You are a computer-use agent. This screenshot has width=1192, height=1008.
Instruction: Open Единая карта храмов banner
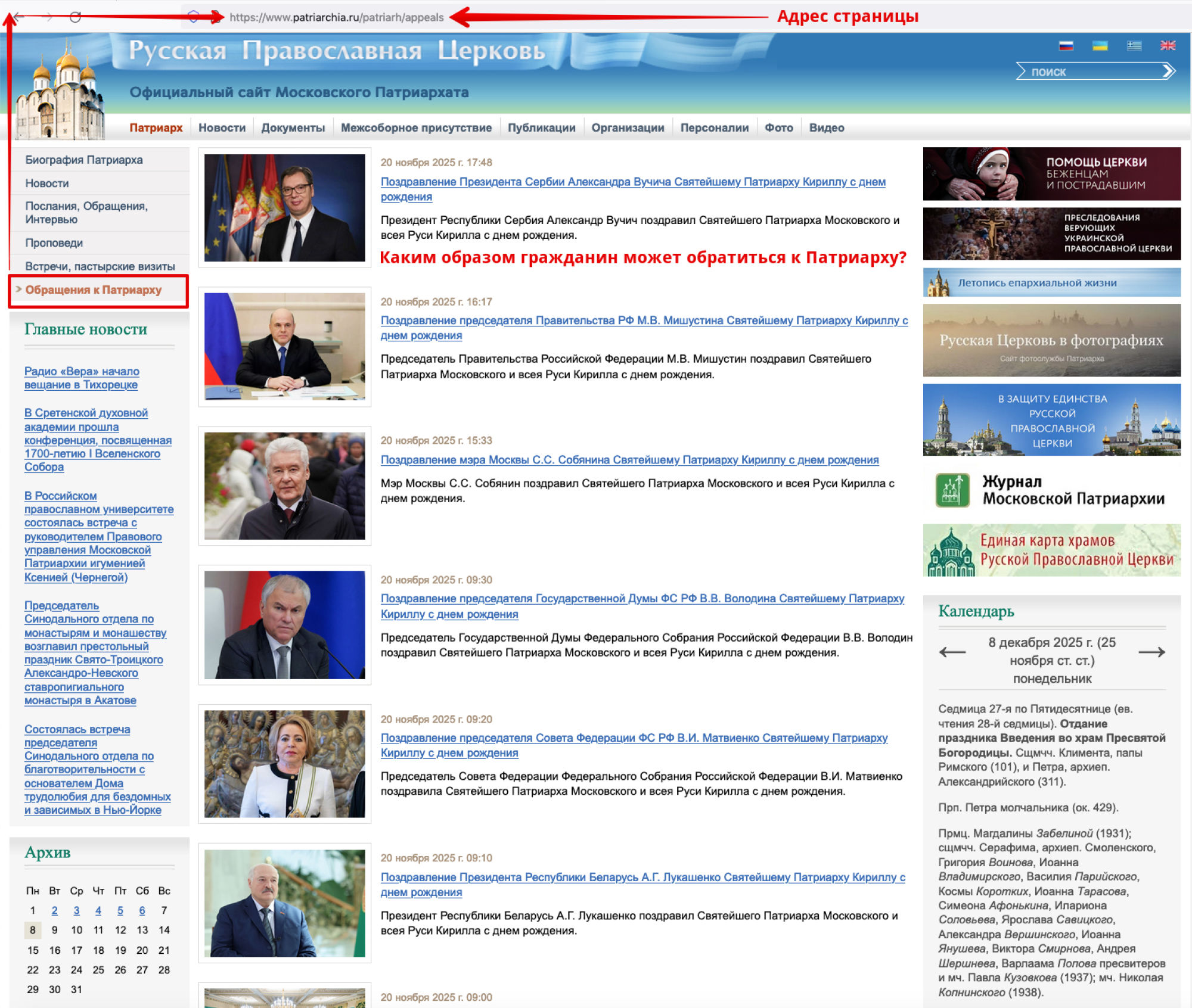pos(1051,550)
